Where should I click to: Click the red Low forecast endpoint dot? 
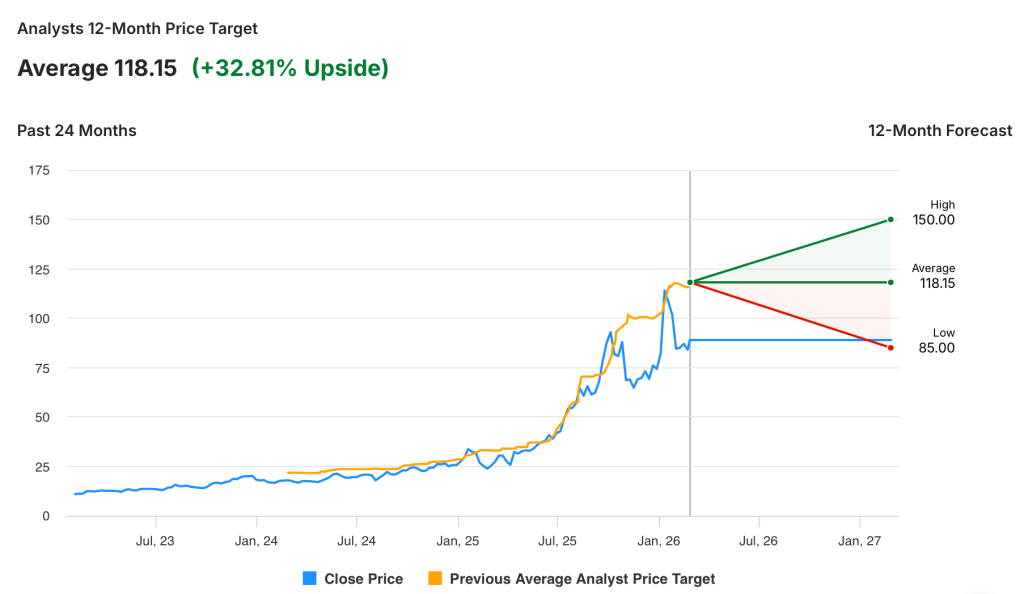[x=890, y=347]
